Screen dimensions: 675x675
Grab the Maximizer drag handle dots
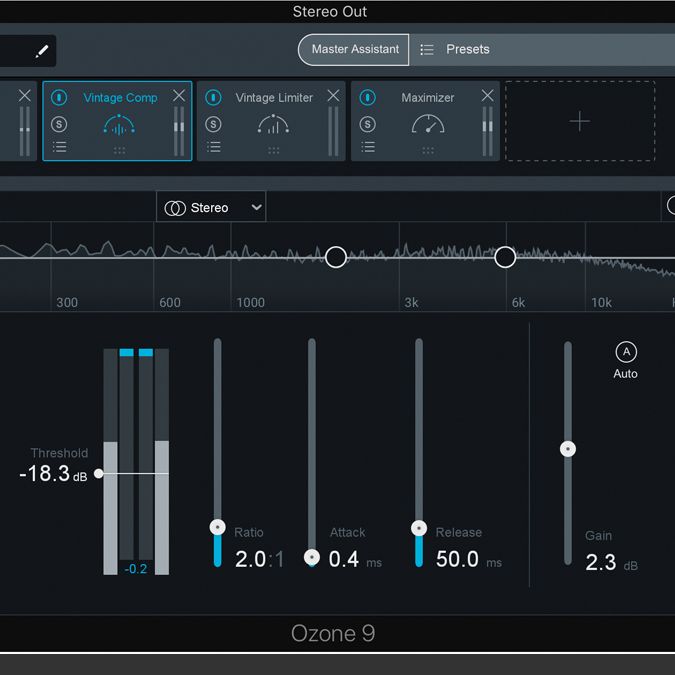tap(428, 150)
